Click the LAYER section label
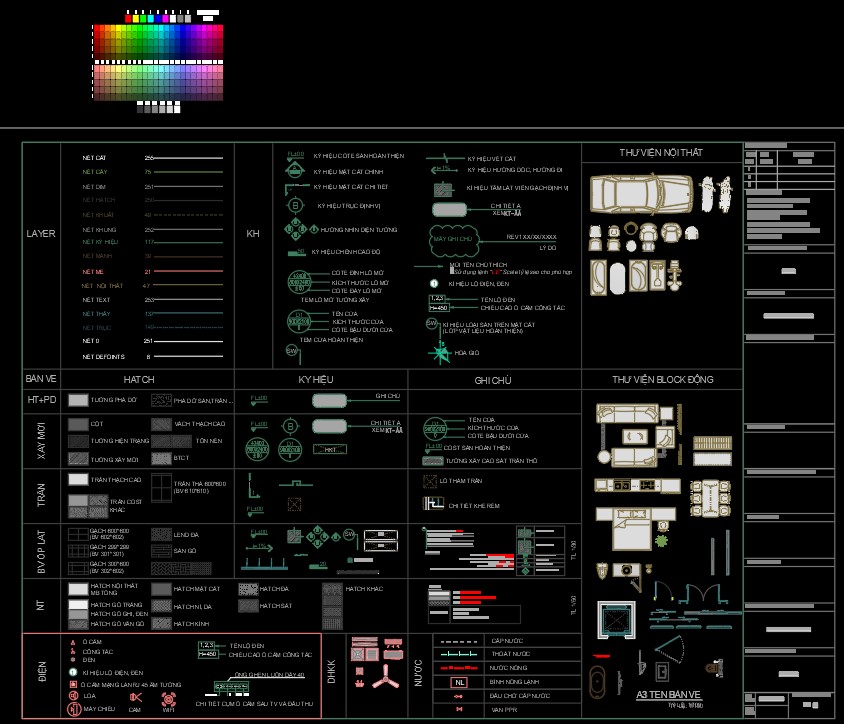The width and height of the screenshot is (844, 724). coord(41,234)
